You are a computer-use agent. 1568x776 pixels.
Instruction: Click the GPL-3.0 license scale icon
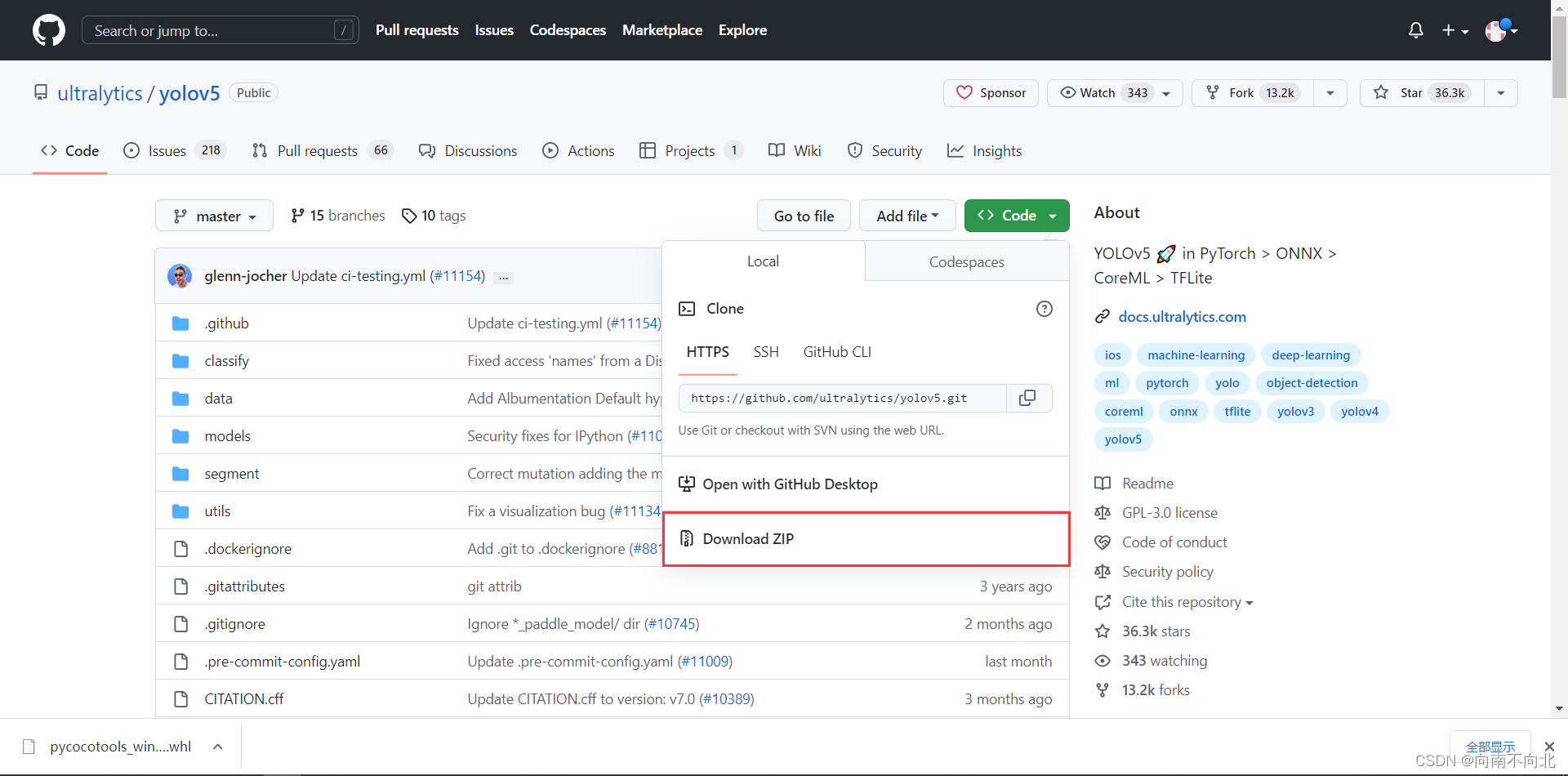pyautogui.click(x=1102, y=513)
